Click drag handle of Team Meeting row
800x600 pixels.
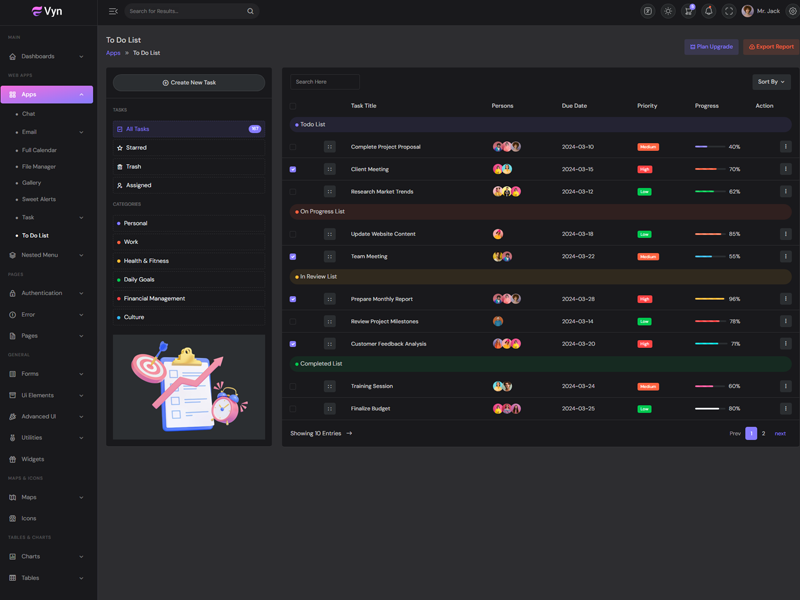pos(329,257)
